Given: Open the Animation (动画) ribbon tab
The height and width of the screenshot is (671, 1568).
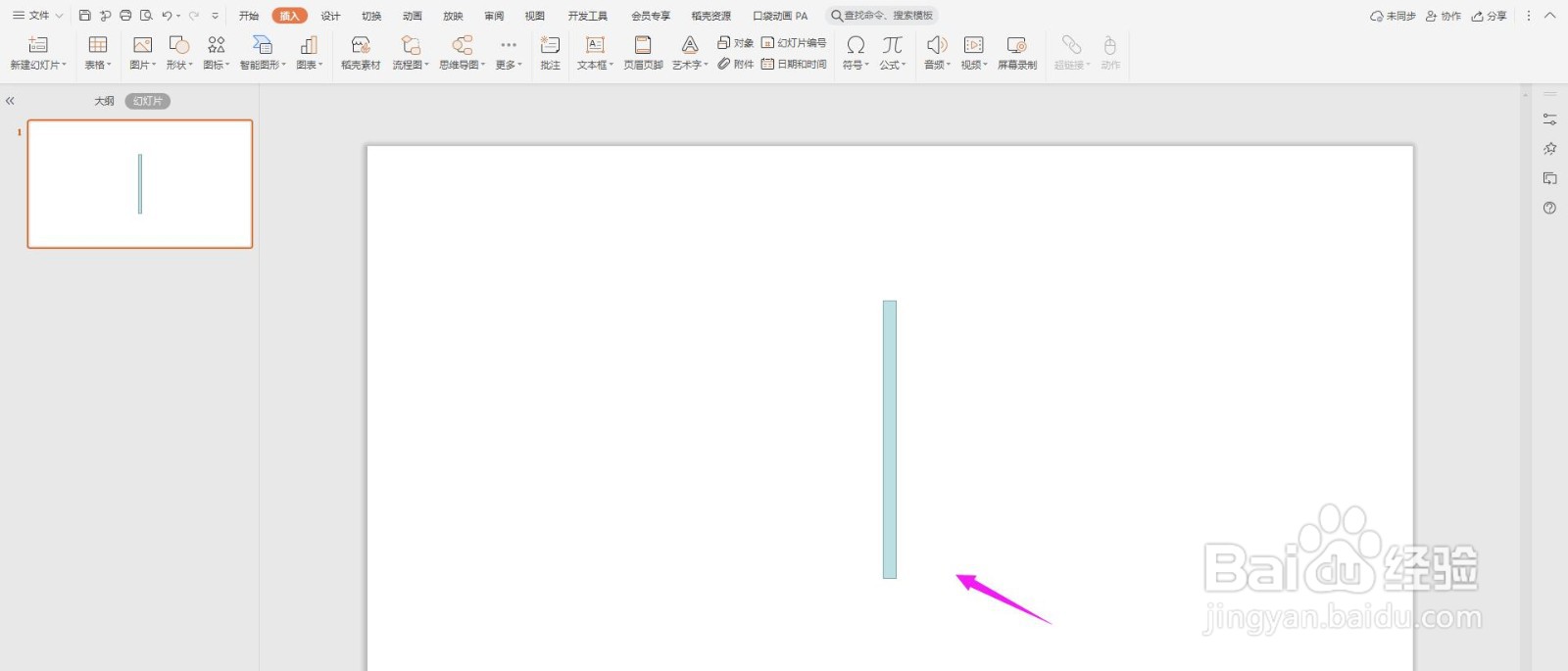Looking at the screenshot, I should (412, 16).
